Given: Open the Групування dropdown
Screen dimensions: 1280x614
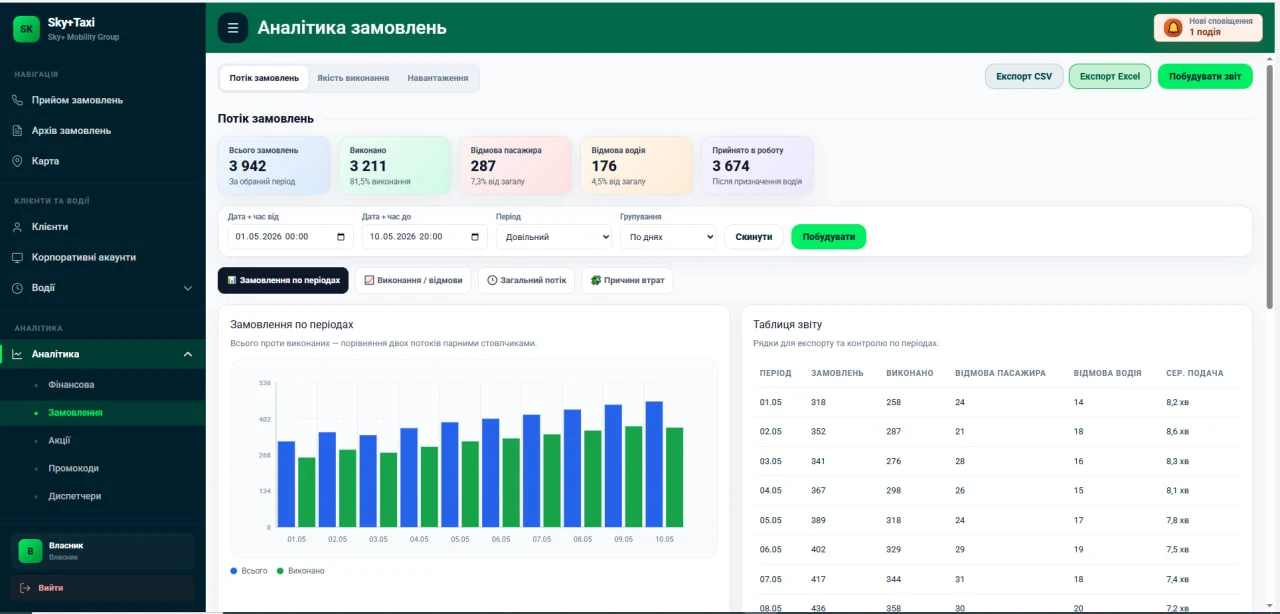Looking at the screenshot, I should click(668, 237).
